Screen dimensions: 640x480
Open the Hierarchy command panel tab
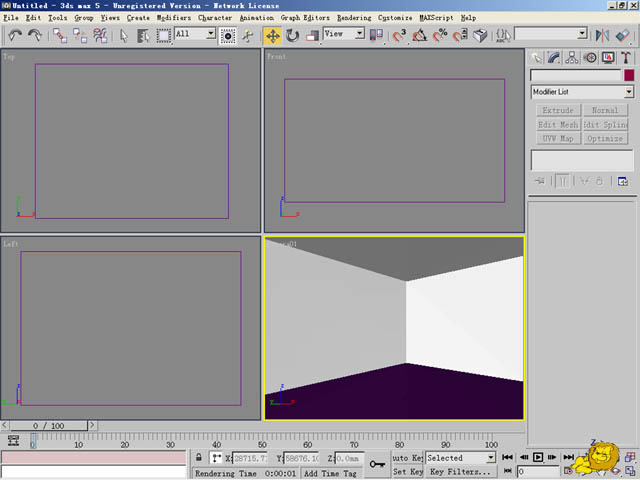pyautogui.click(x=572, y=58)
